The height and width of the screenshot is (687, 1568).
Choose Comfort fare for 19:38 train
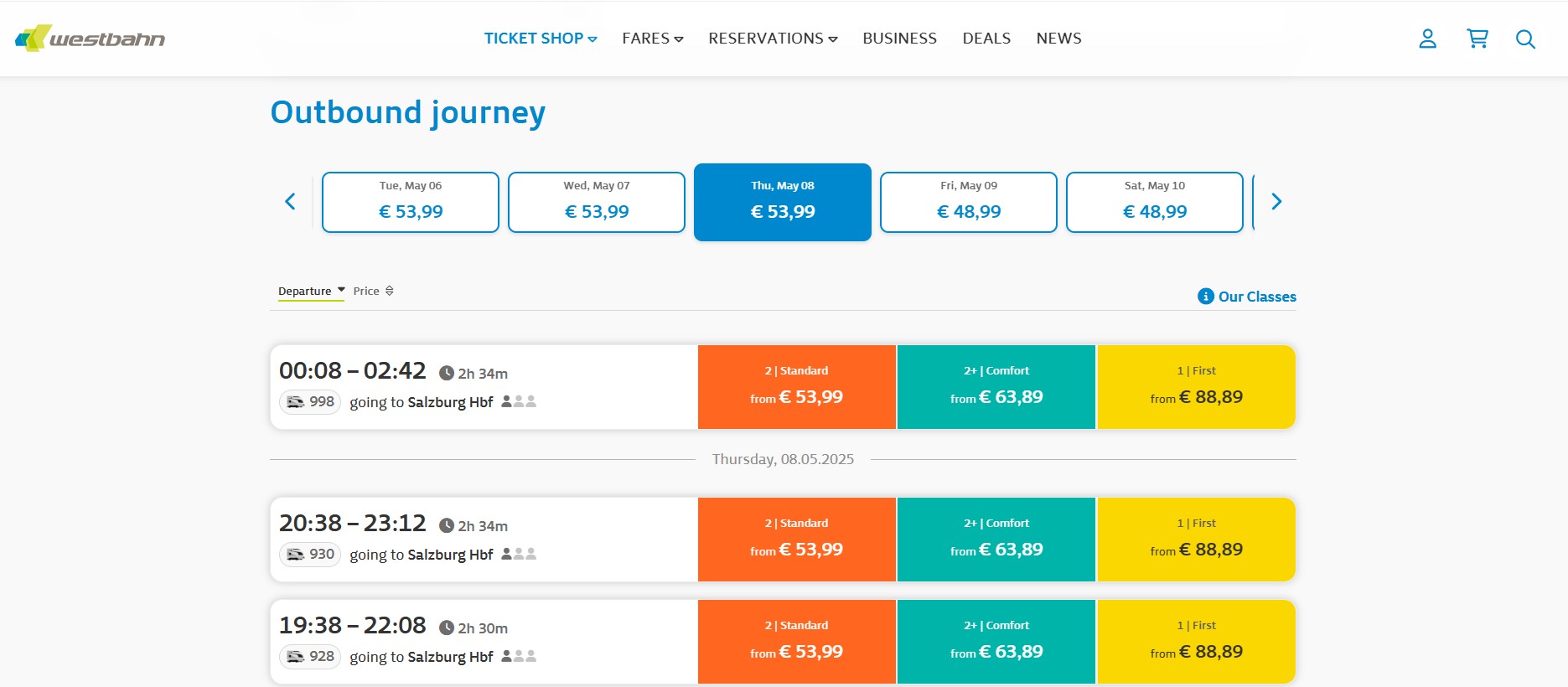pyautogui.click(x=996, y=642)
